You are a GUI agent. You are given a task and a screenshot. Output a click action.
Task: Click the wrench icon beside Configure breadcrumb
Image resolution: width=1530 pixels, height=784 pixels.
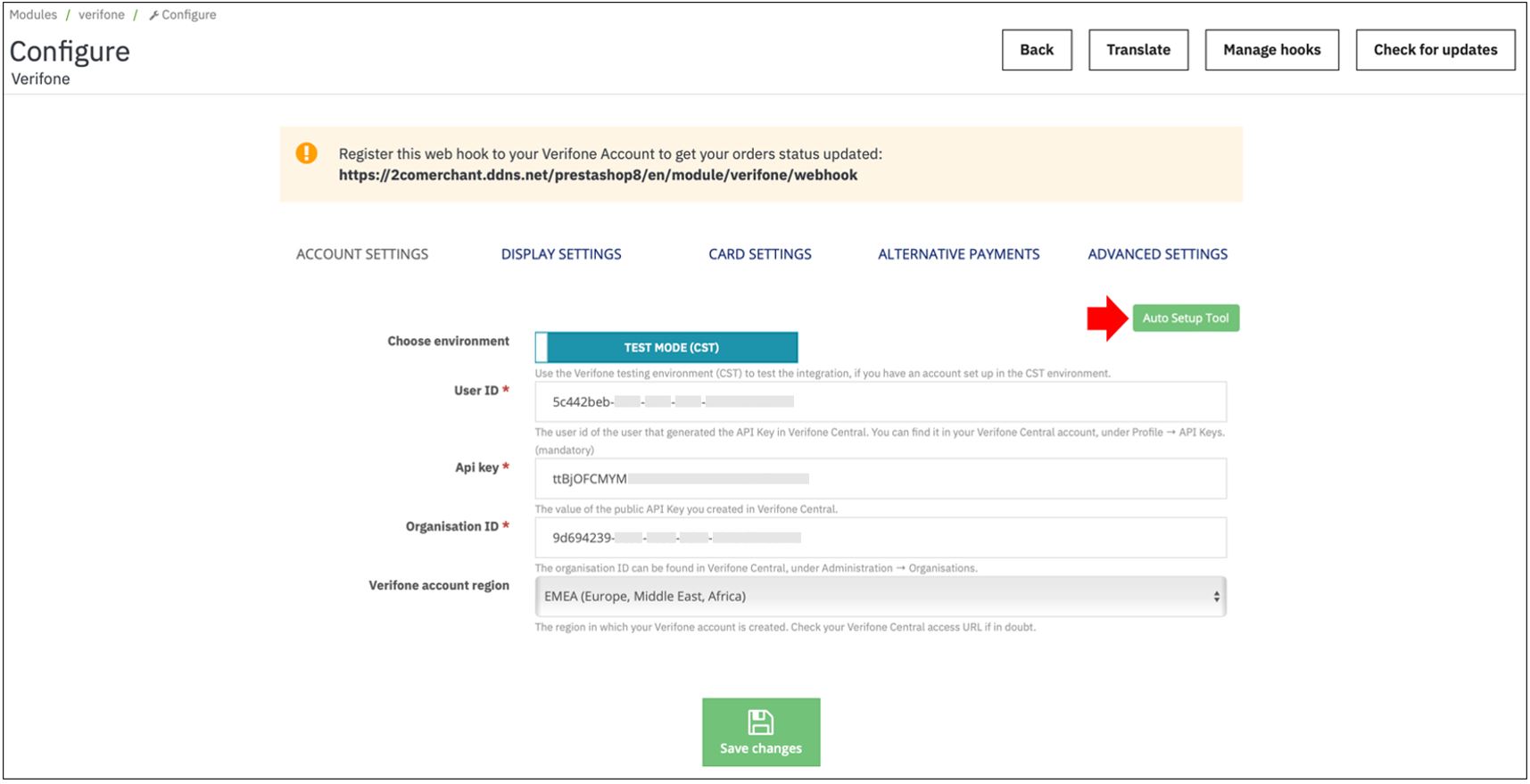tap(153, 15)
